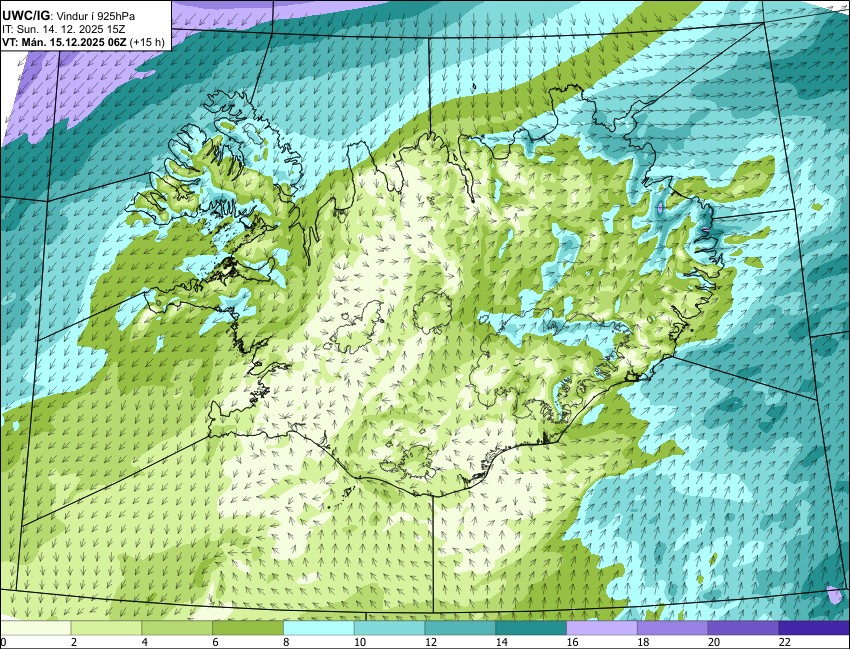Click the legend value "6"
The image size is (850, 649).
216,642
